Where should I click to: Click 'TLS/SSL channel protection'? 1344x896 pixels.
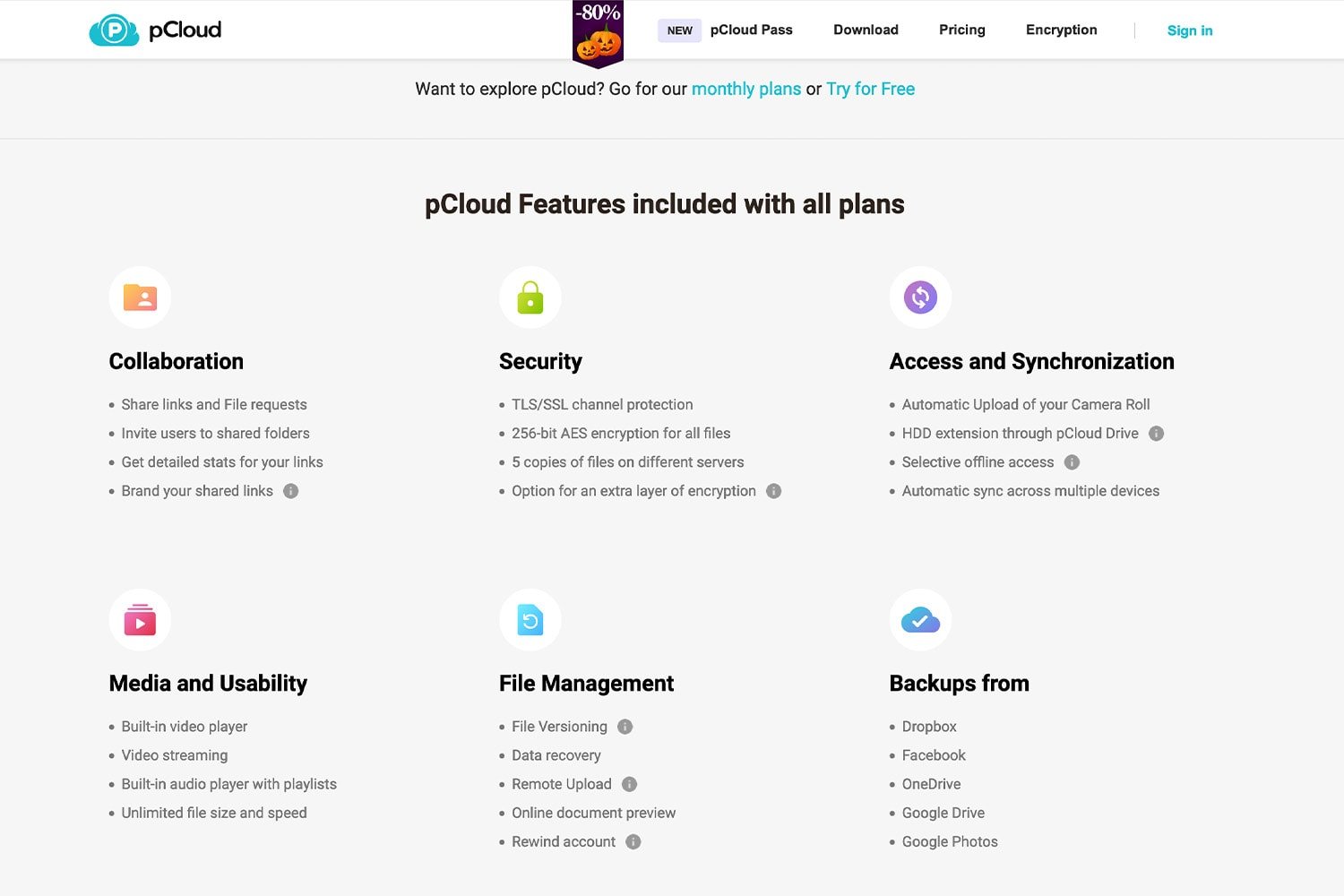pos(602,405)
